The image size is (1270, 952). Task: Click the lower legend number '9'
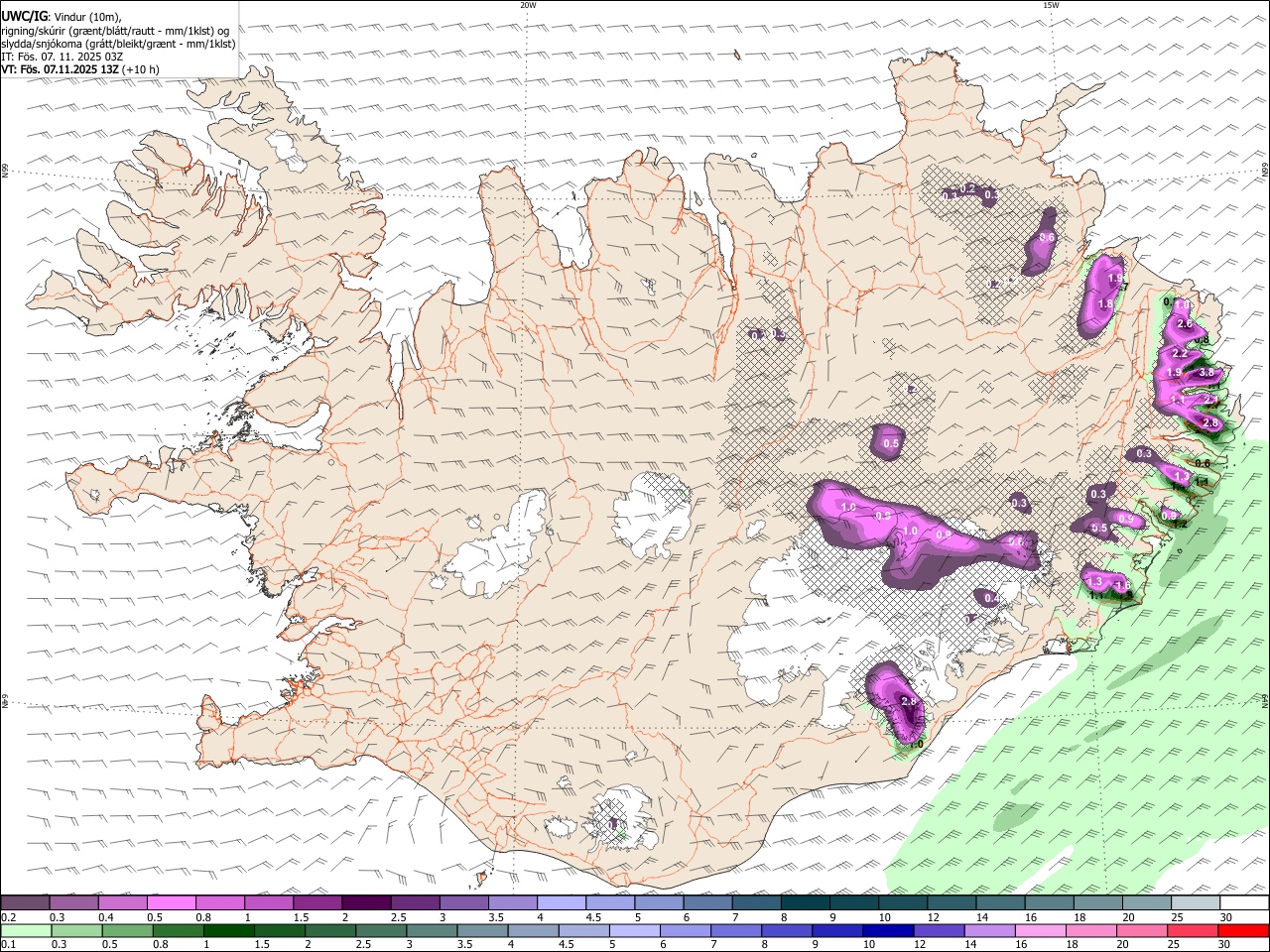(818, 945)
